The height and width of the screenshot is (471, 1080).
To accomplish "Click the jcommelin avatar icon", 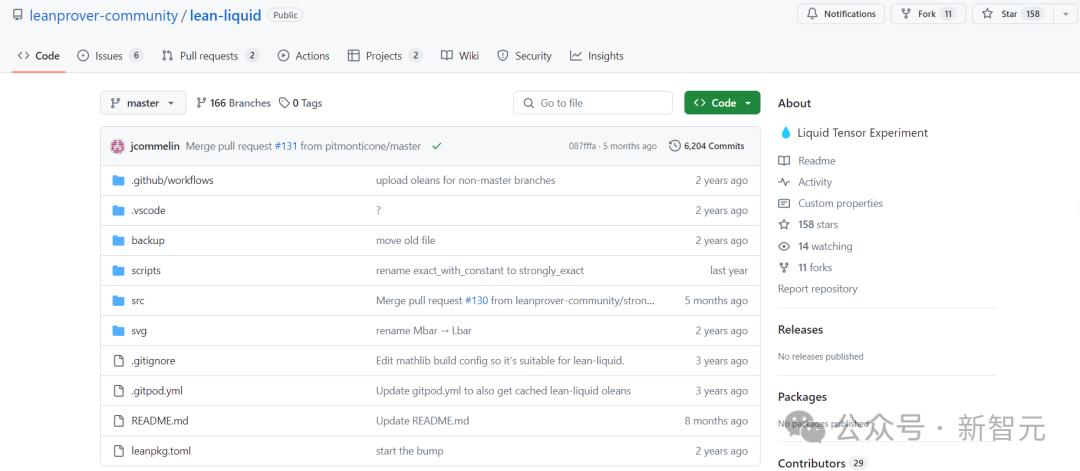I will (x=118, y=146).
